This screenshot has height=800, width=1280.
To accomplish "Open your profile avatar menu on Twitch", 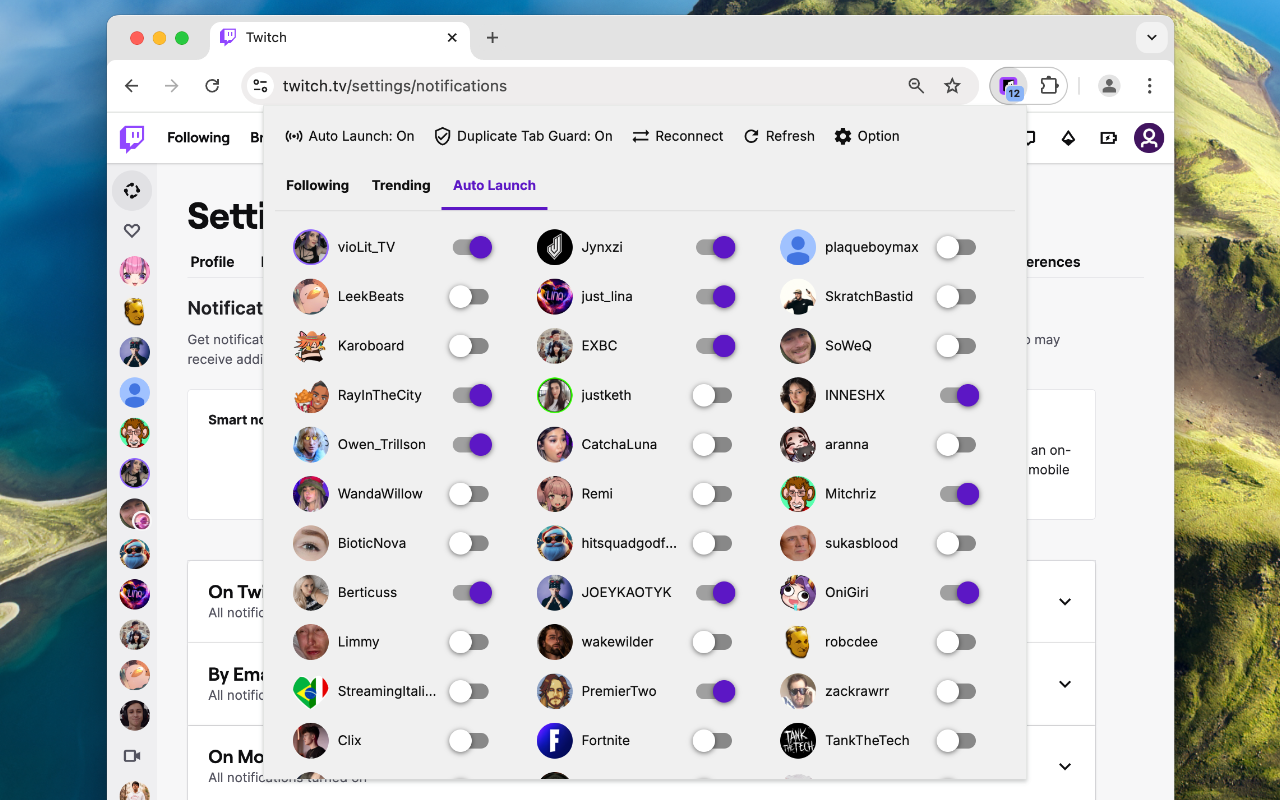I will coord(1148,138).
